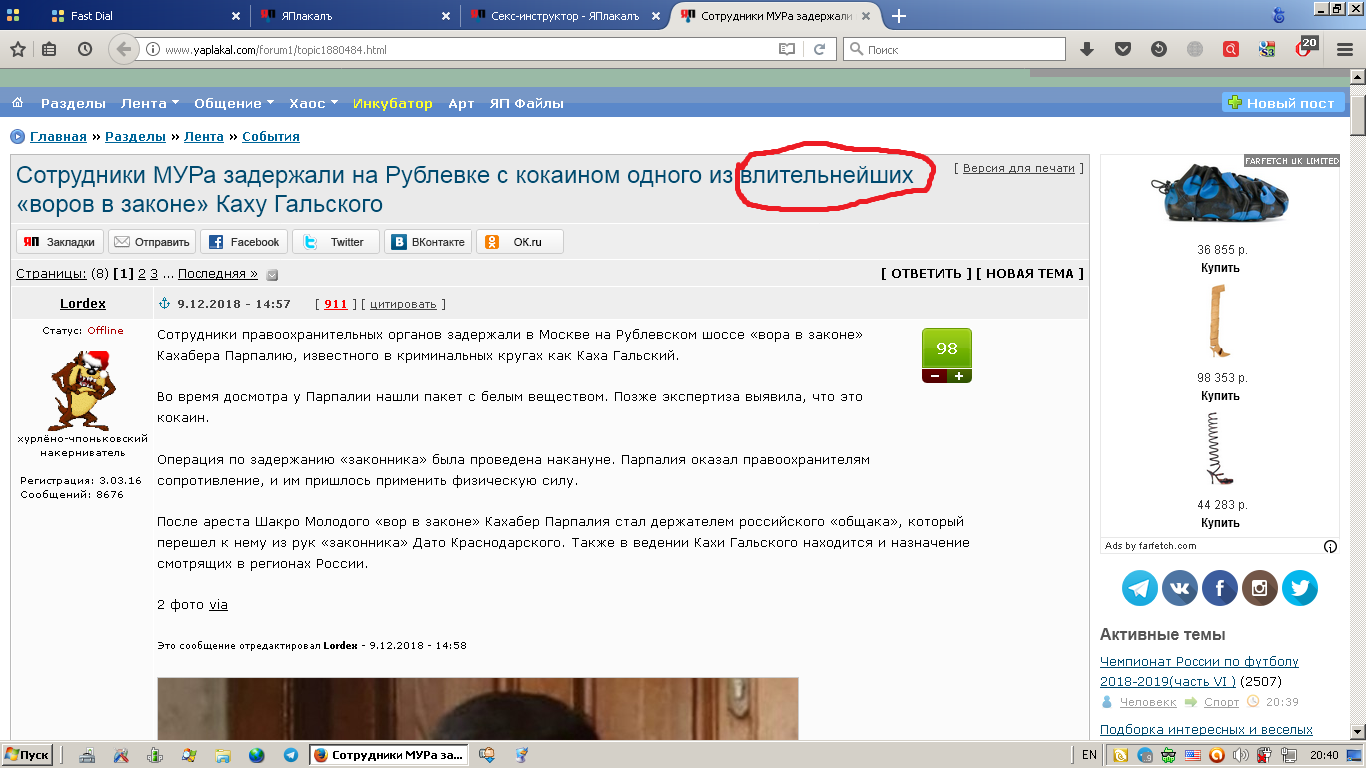Open the via source link

218,605
